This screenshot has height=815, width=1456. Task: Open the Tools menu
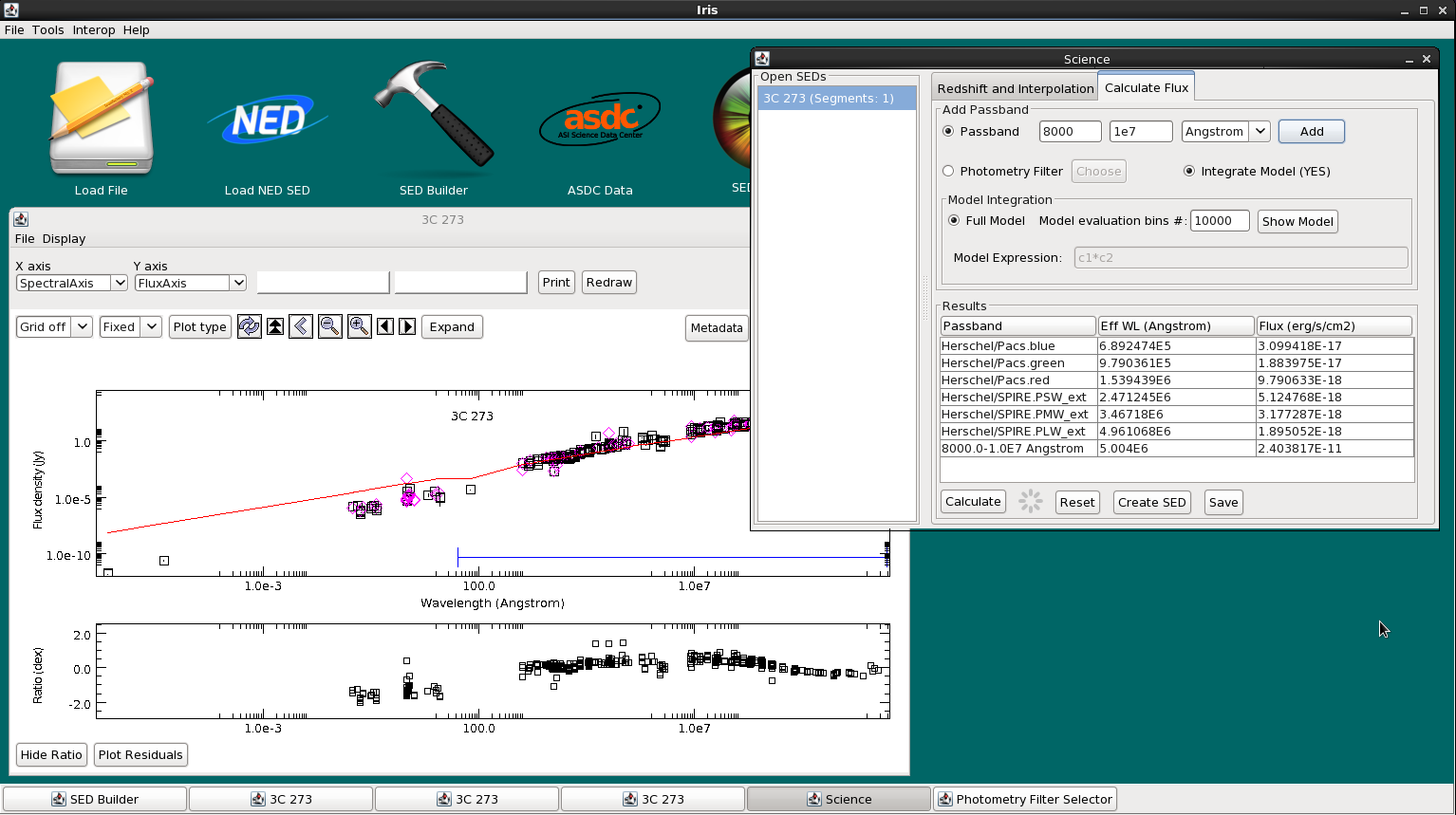click(x=48, y=30)
